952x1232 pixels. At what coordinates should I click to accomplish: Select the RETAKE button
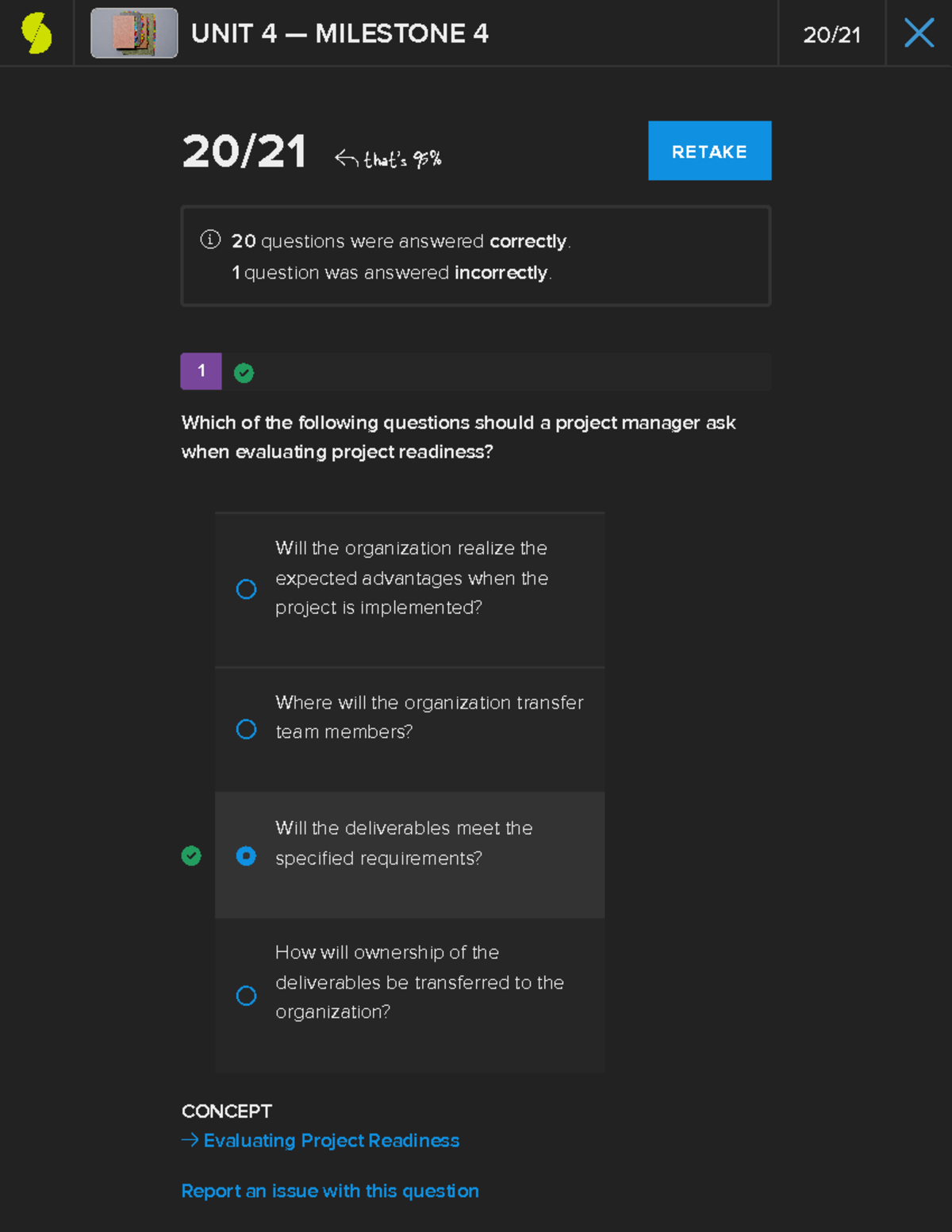708,151
